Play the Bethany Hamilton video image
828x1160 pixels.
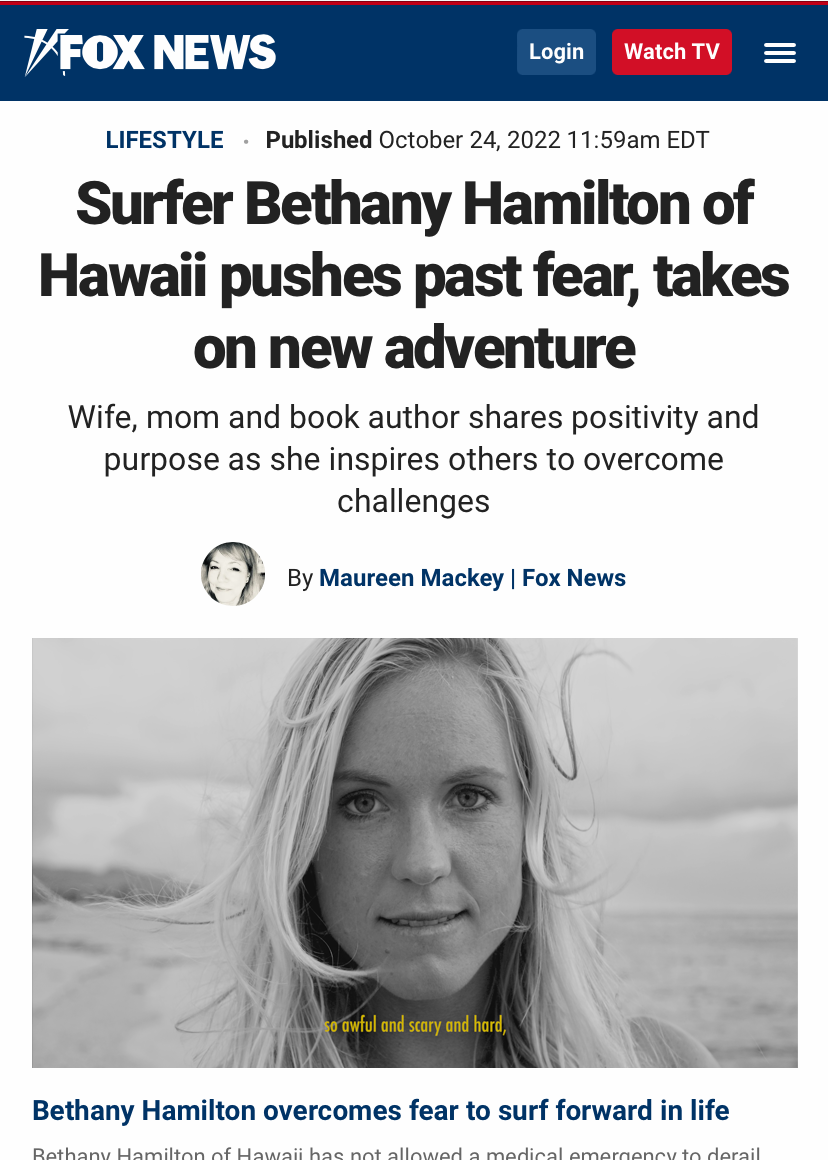[414, 852]
